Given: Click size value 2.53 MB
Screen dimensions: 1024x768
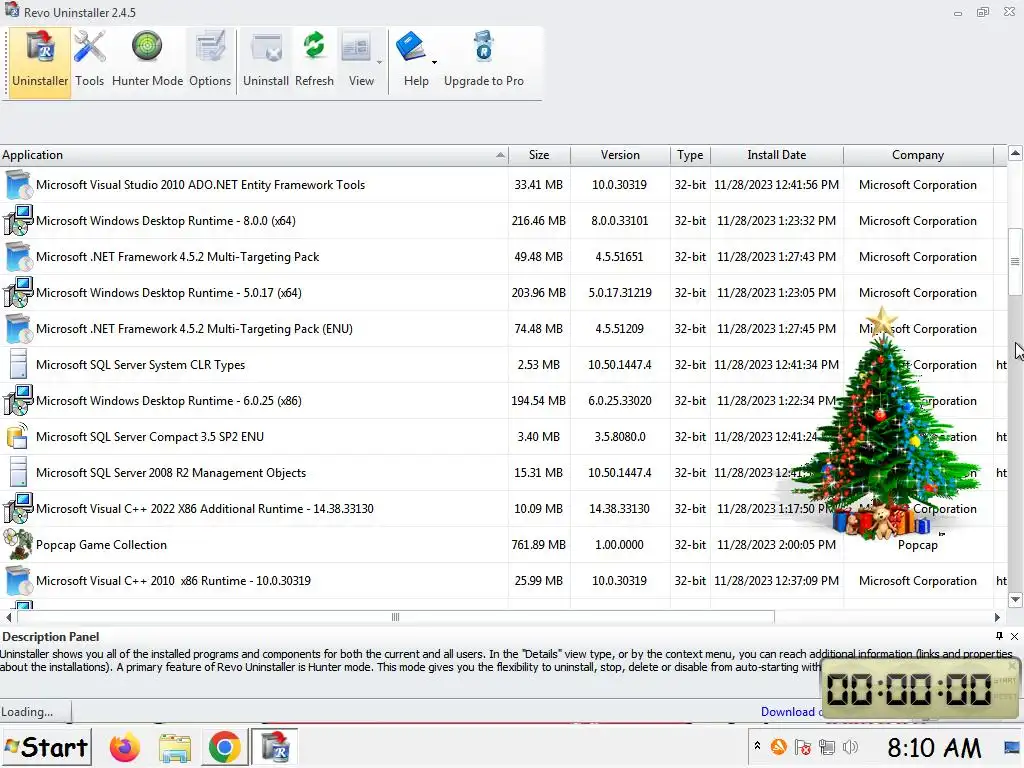Looking at the screenshot, I should point(538,365).
